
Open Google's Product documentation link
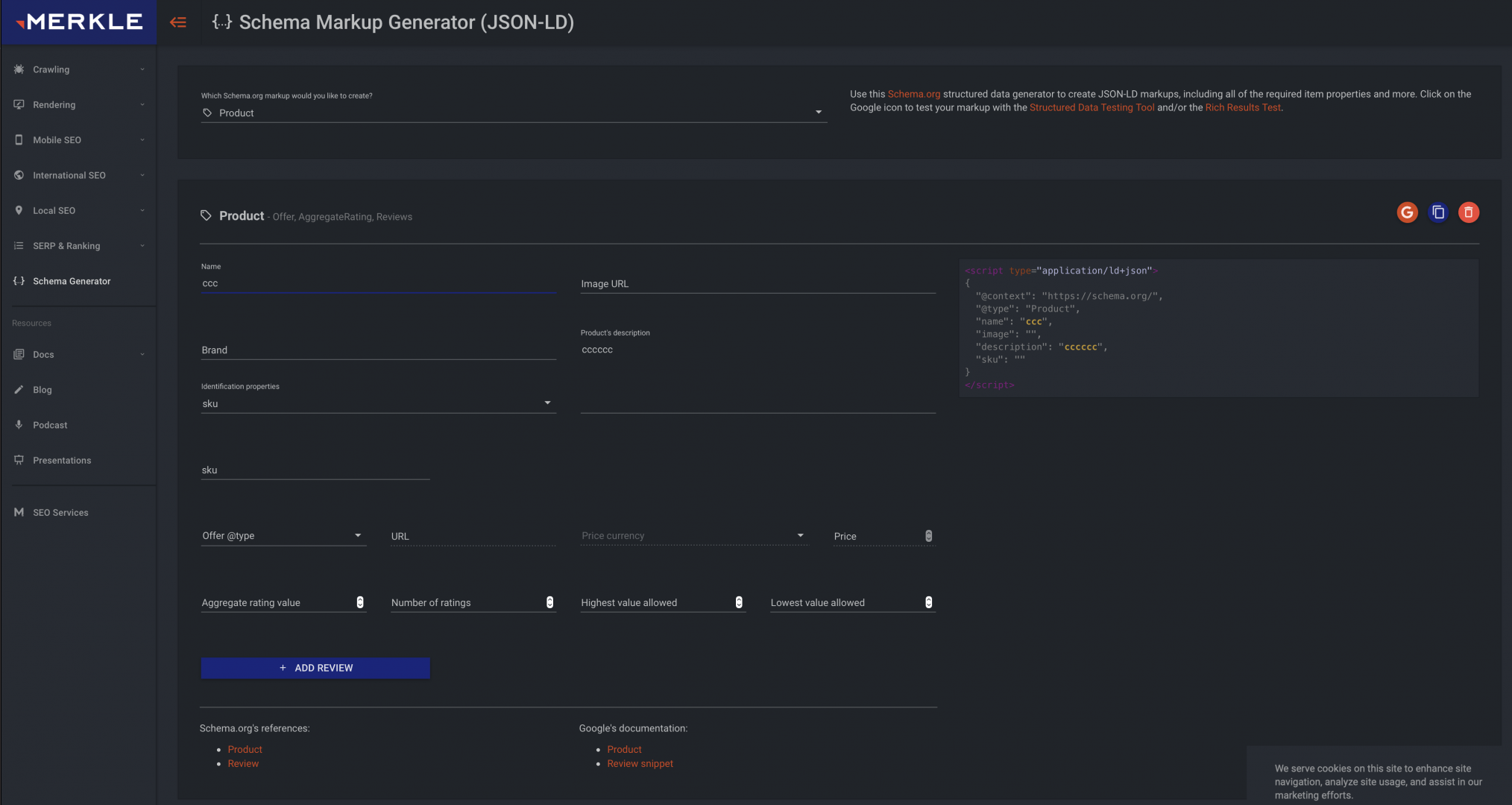624,749
